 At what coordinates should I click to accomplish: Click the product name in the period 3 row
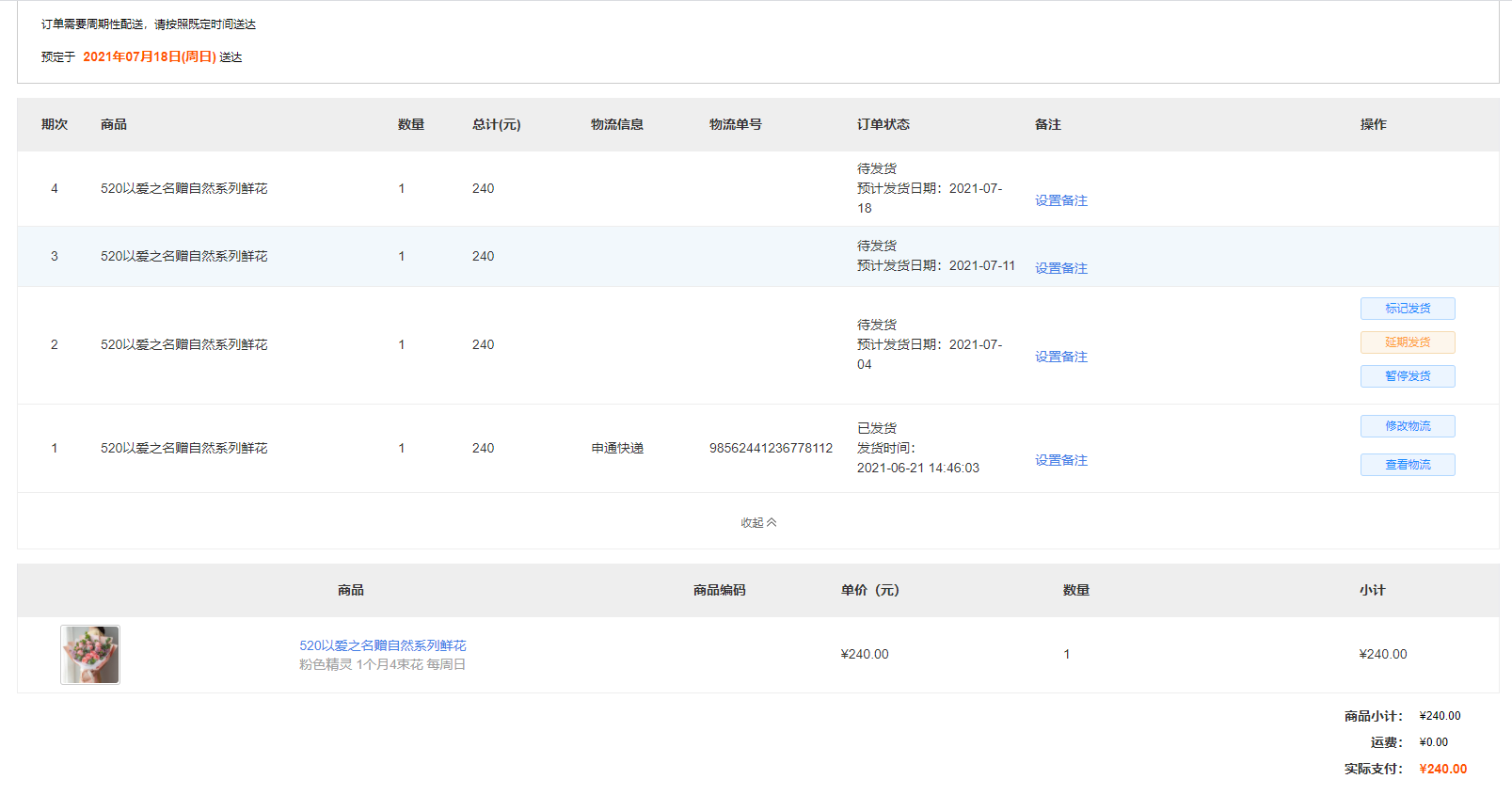[183, 256]
